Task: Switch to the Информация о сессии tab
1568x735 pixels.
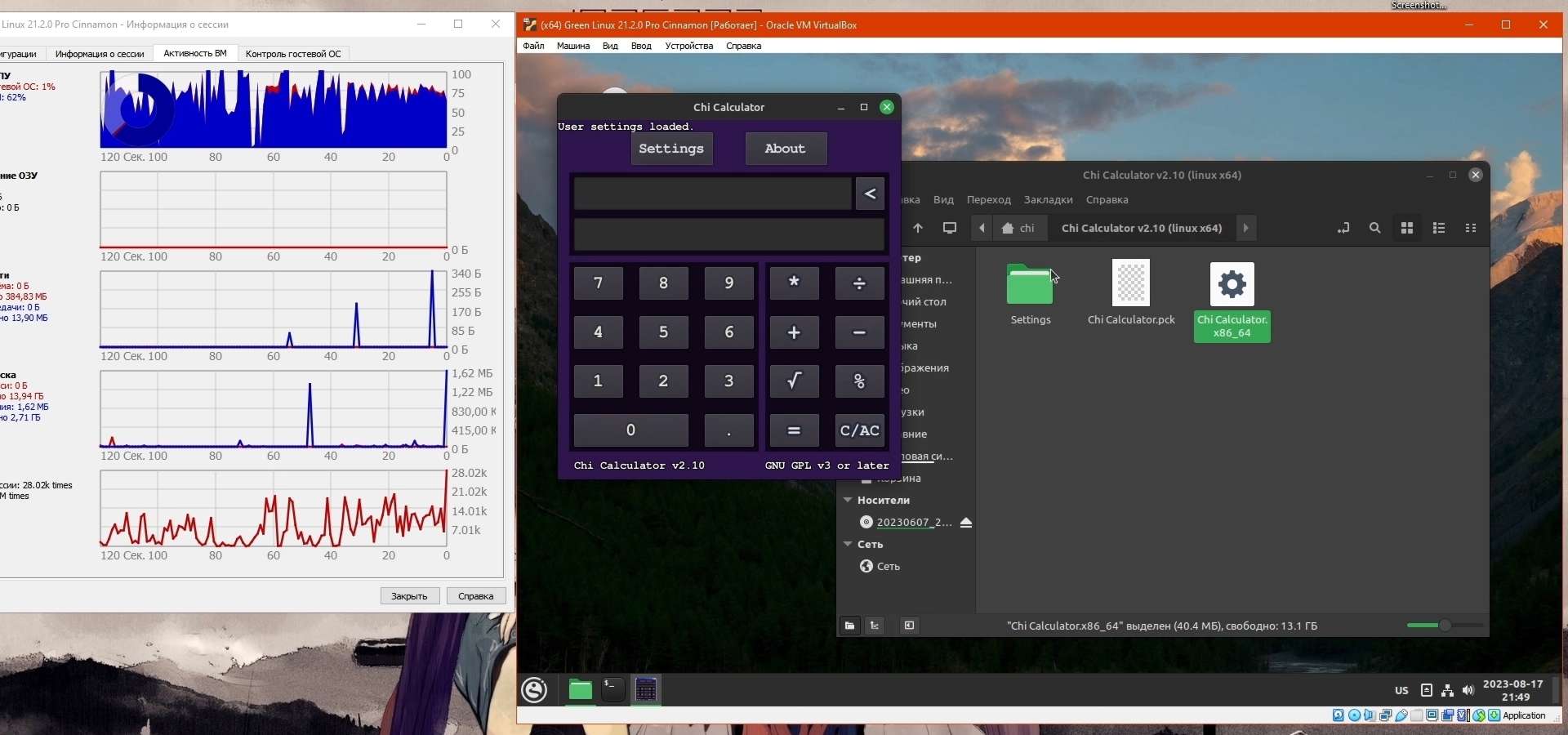Action: pyautogui.click(x=100, y=54)
